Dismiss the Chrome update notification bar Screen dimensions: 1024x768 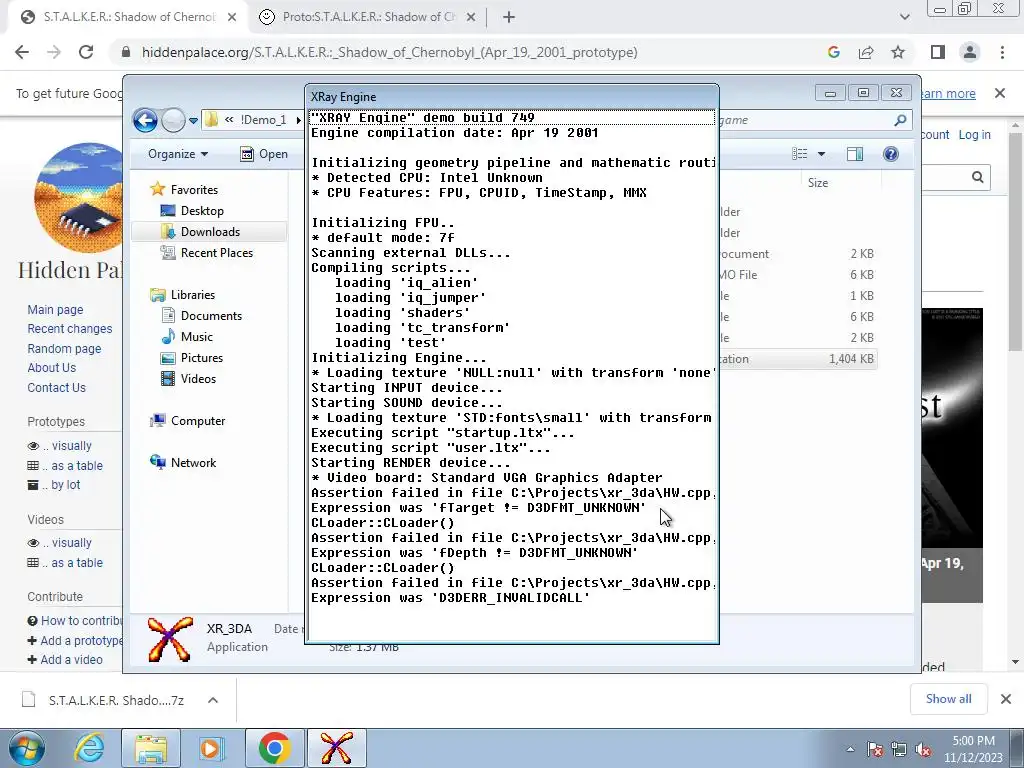(999, 93)
